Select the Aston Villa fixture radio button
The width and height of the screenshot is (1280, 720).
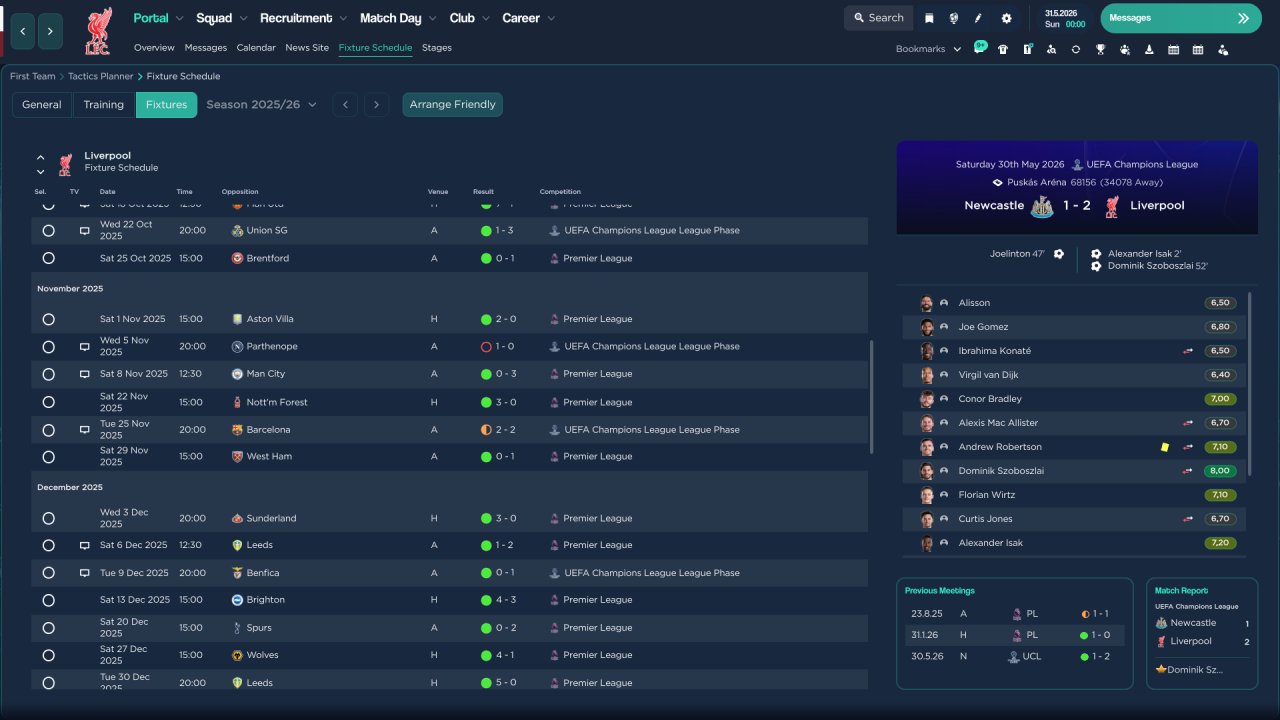(48, 319)
